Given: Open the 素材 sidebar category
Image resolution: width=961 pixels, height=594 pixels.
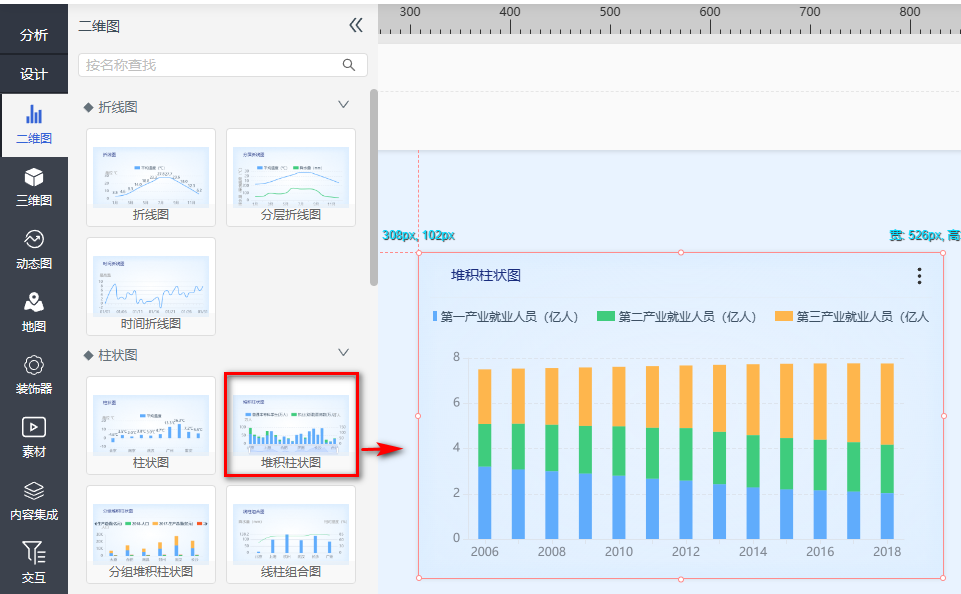Looking at the screenshot, I should point(34,437).
